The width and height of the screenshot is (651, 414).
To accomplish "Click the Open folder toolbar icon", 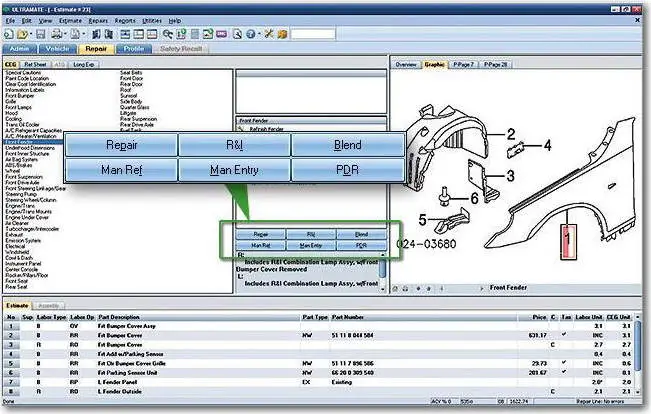I will click(x=22, y=34).
